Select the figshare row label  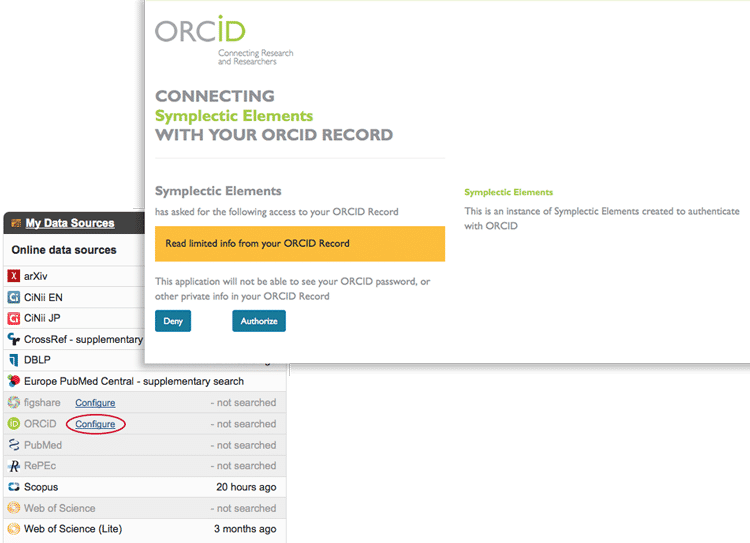[x=42, y=402]
